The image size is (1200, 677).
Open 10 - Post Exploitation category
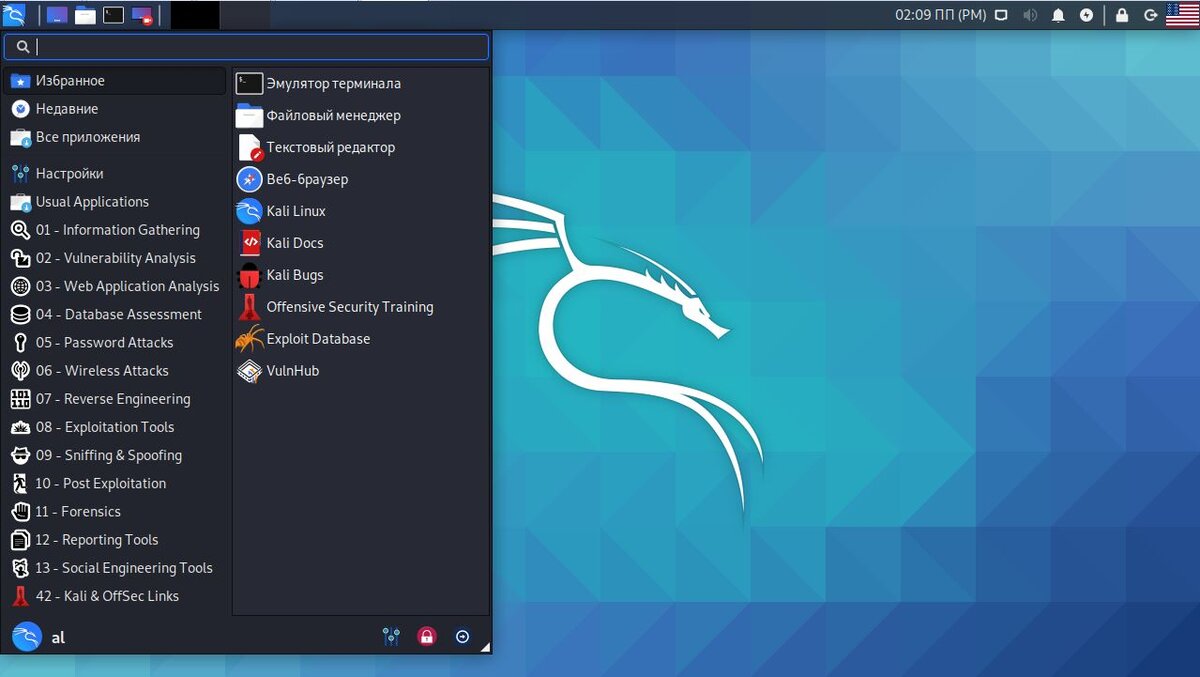[x=116, y=483]
